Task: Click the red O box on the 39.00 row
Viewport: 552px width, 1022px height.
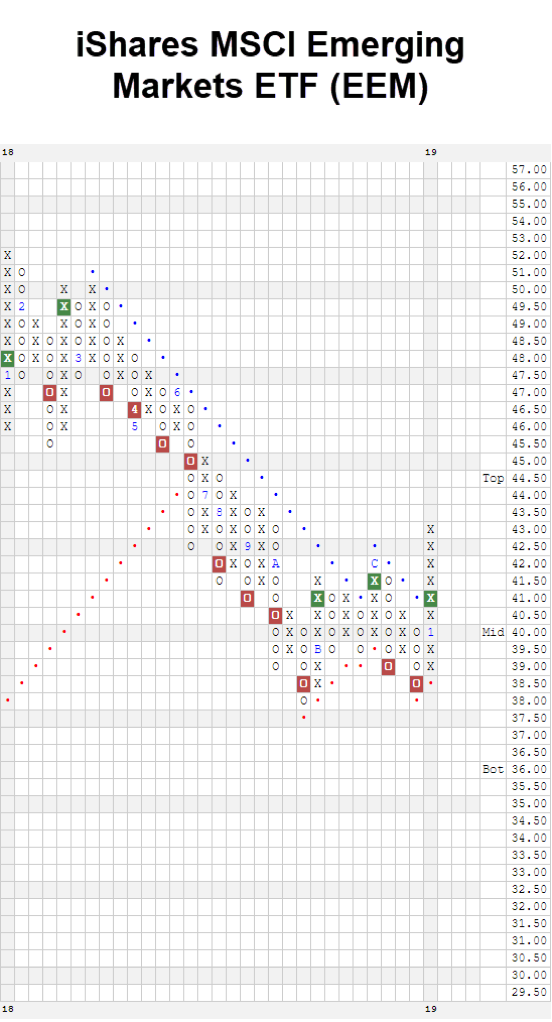Action: [388, 666]
